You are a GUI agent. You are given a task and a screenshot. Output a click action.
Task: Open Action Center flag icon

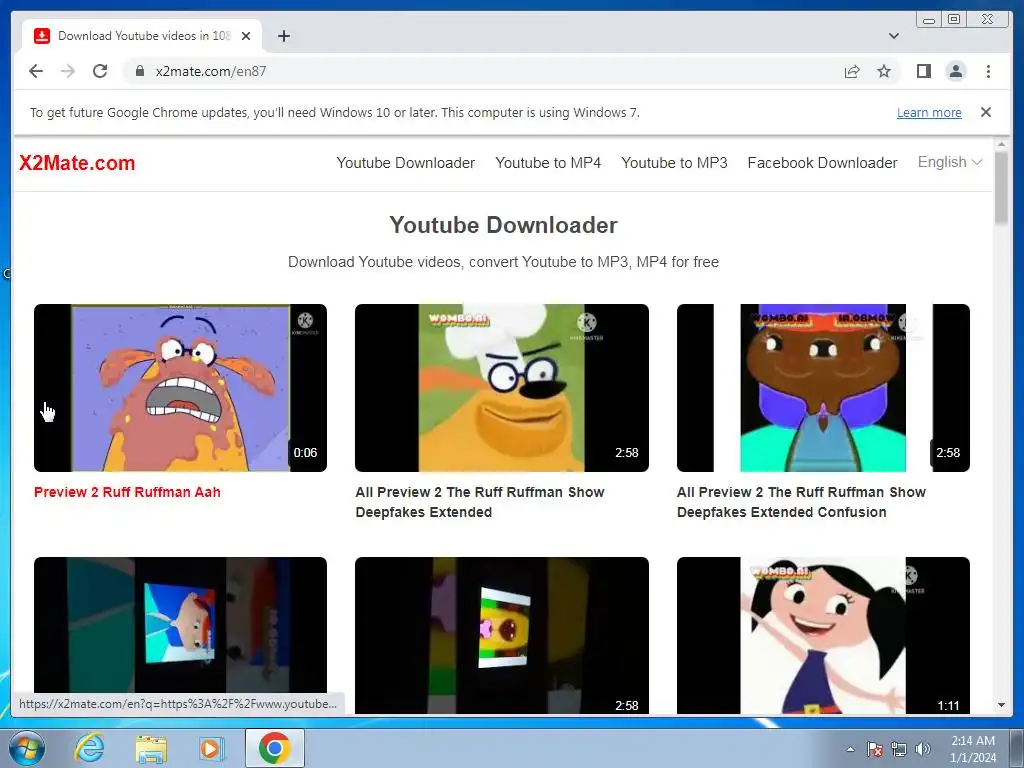[x=875, y=749]
